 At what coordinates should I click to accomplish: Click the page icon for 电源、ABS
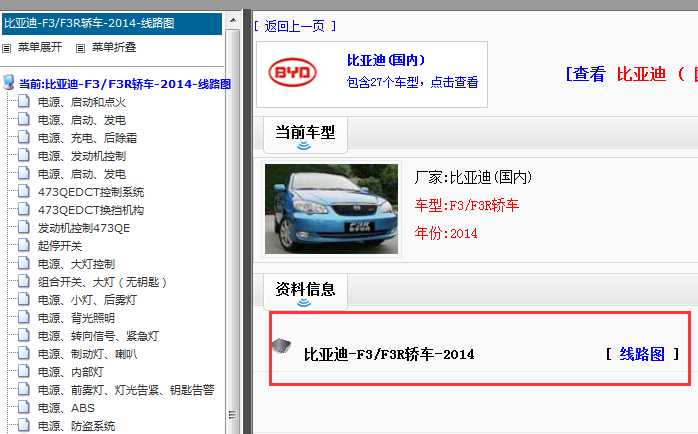coord(24,407)
